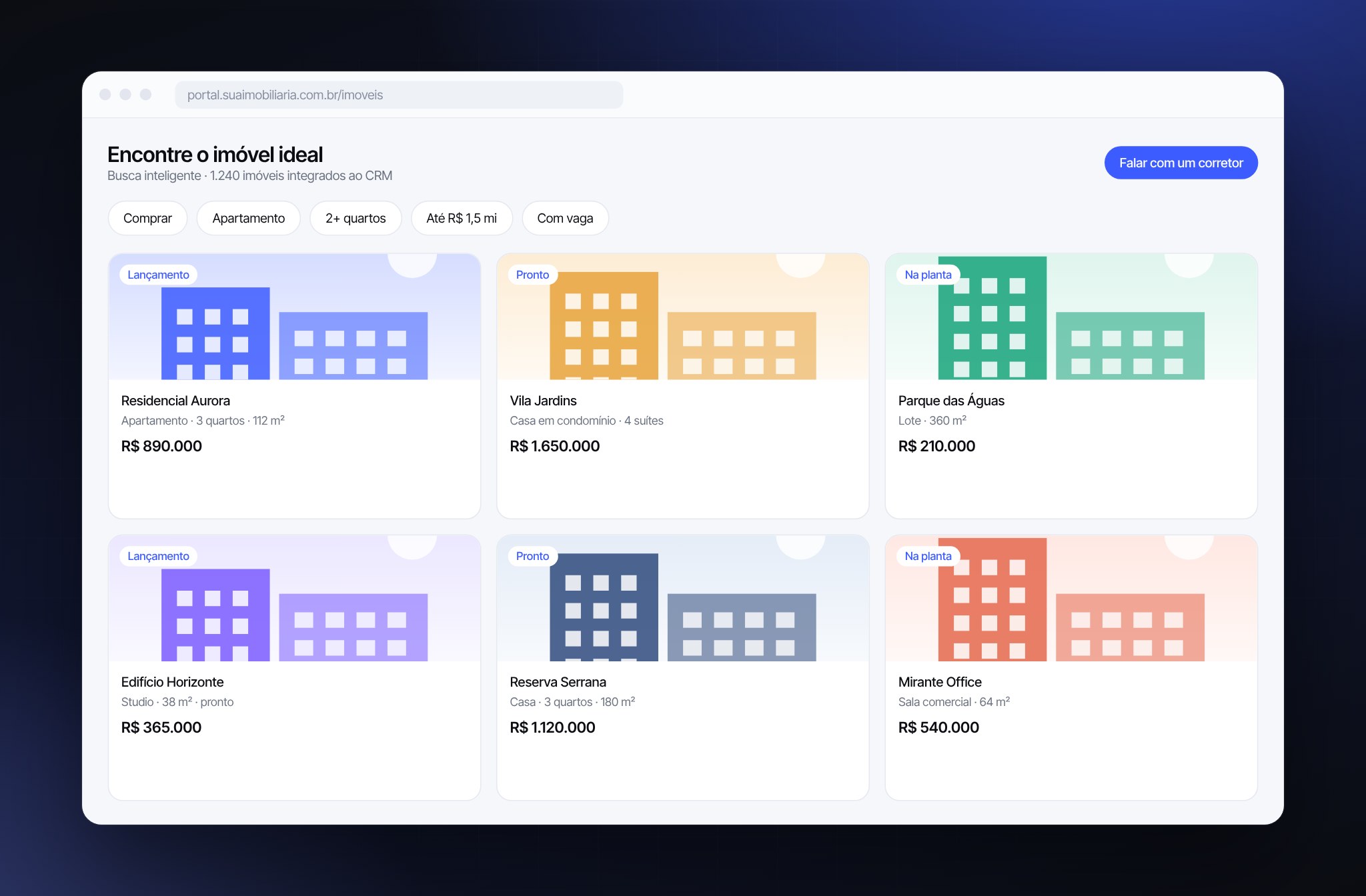Click the Edifício Horizonte listing title
The width and height of the screenshot is (1366, 896).
tap(172, 682)
